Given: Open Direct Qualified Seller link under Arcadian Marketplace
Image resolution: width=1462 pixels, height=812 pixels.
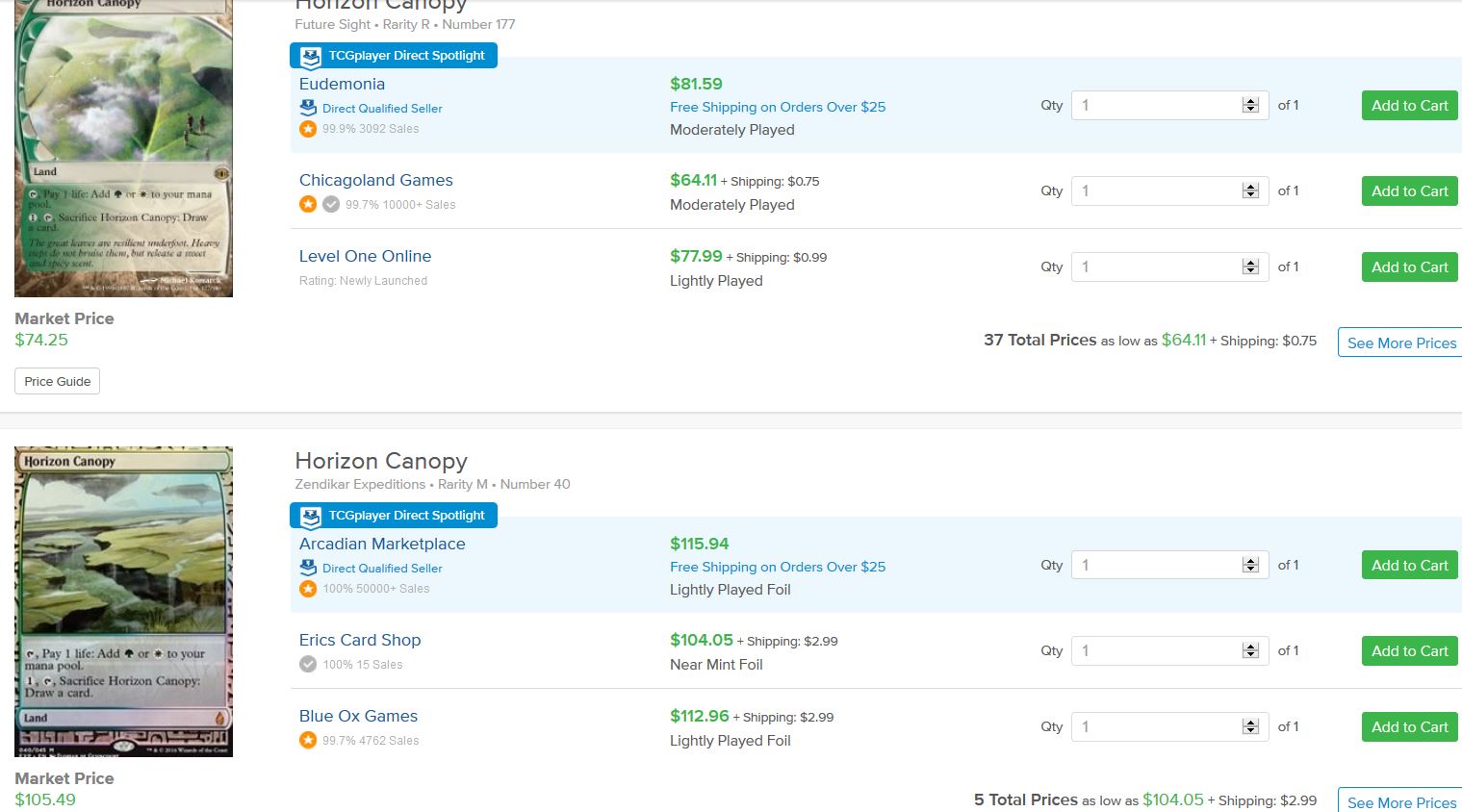Looking at the screenshot, I should pos(382,569).
